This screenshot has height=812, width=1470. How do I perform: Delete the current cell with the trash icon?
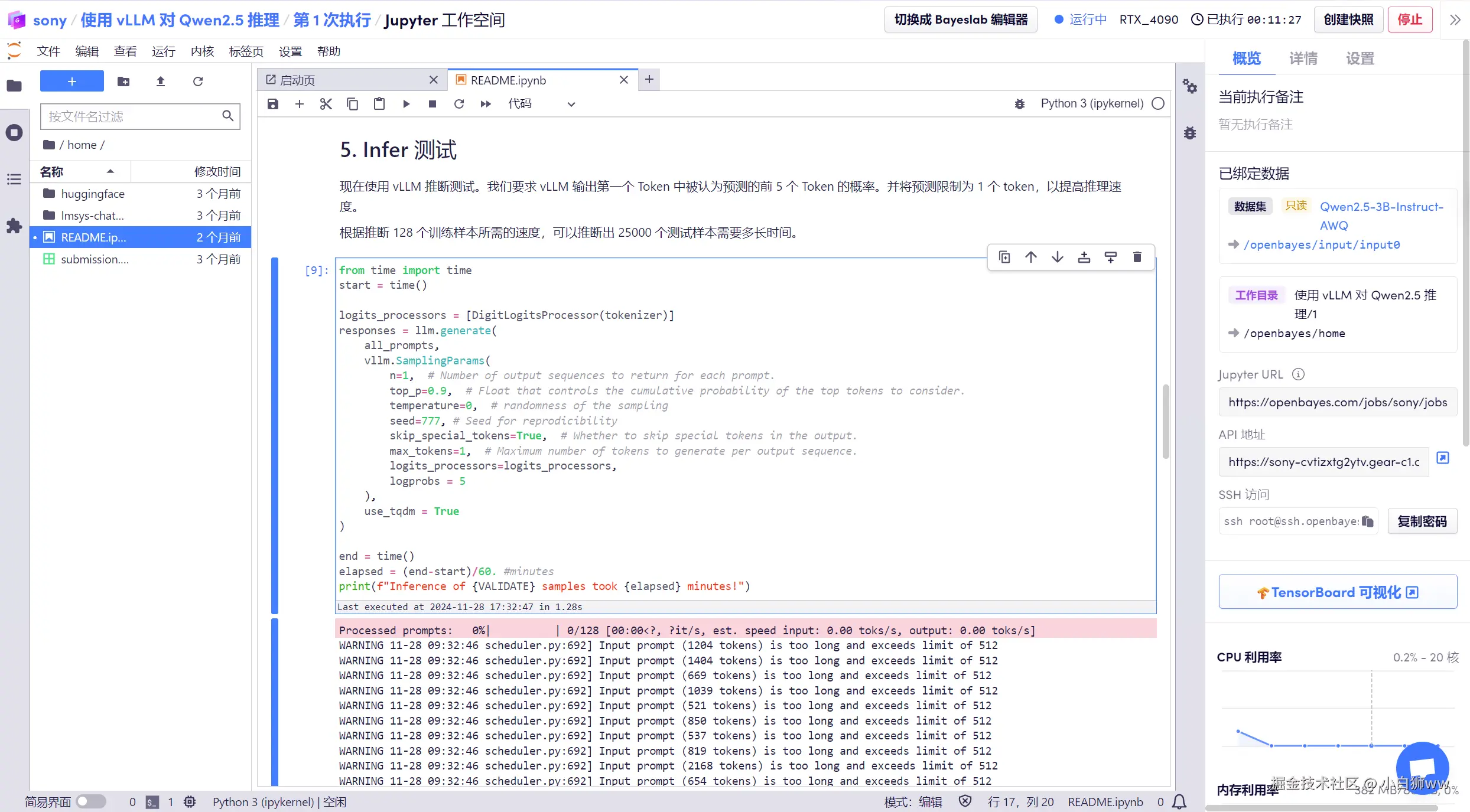coord(1137,257)
